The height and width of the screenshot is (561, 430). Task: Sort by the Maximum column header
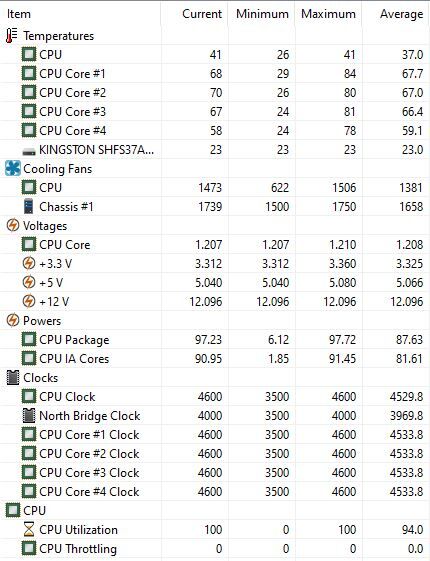click(x=328, y=14)
